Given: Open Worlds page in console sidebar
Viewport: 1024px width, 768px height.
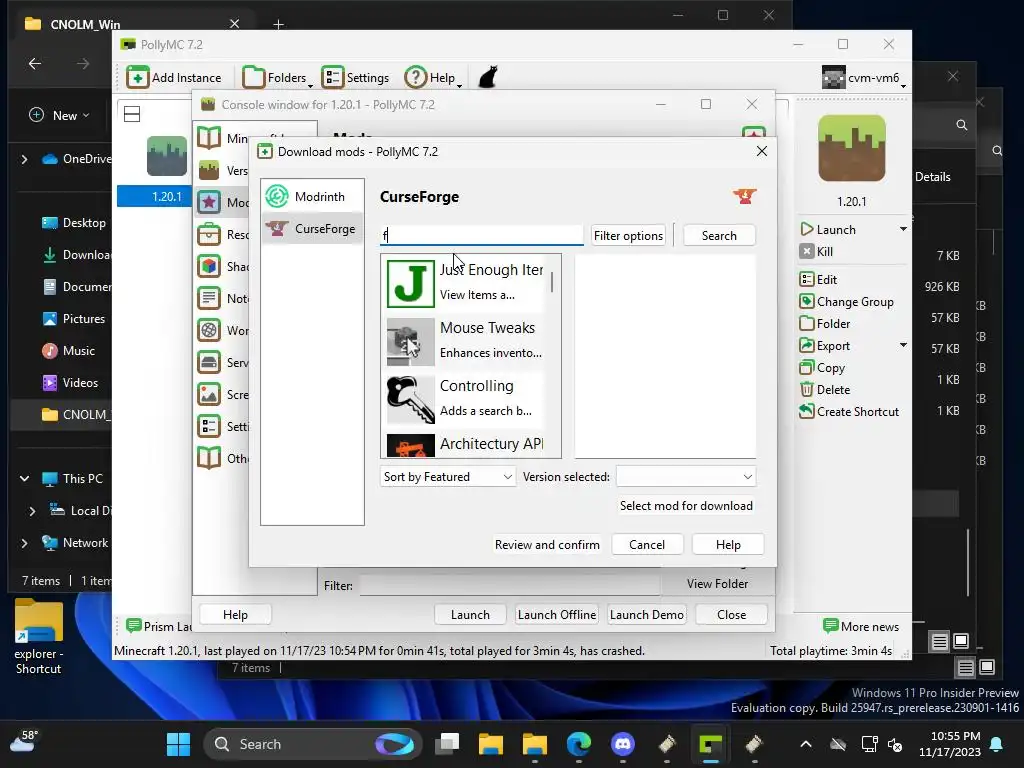Looking at the screenshot, I should pyautogui.click(x=223, y=330).
